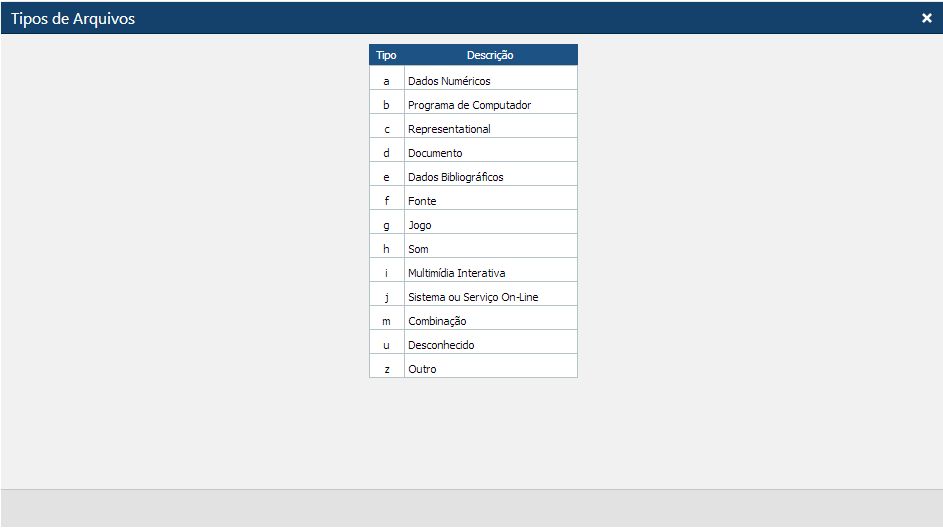Pick Som from the list
Viewport: 943px width, 530px height.
click(418, 249)
